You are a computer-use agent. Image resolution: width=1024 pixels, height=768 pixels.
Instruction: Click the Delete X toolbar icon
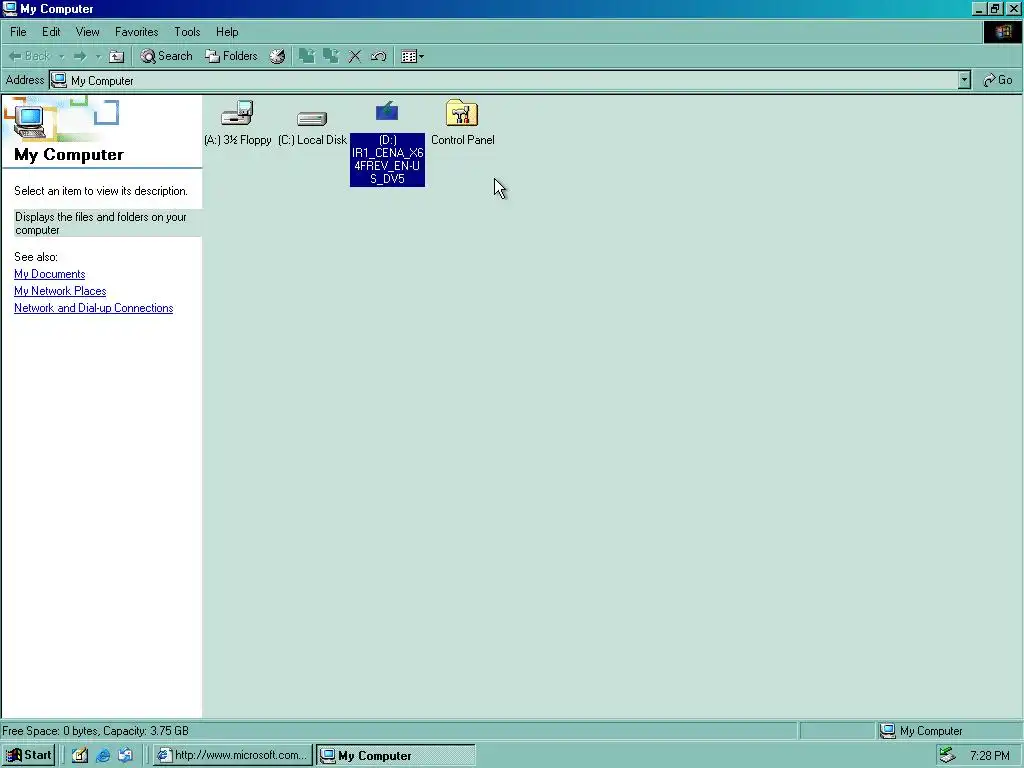pos(355,56)
